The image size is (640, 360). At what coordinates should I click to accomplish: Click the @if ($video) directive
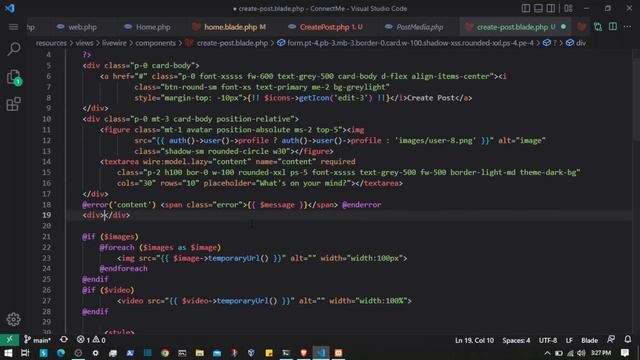pos(108,290)
